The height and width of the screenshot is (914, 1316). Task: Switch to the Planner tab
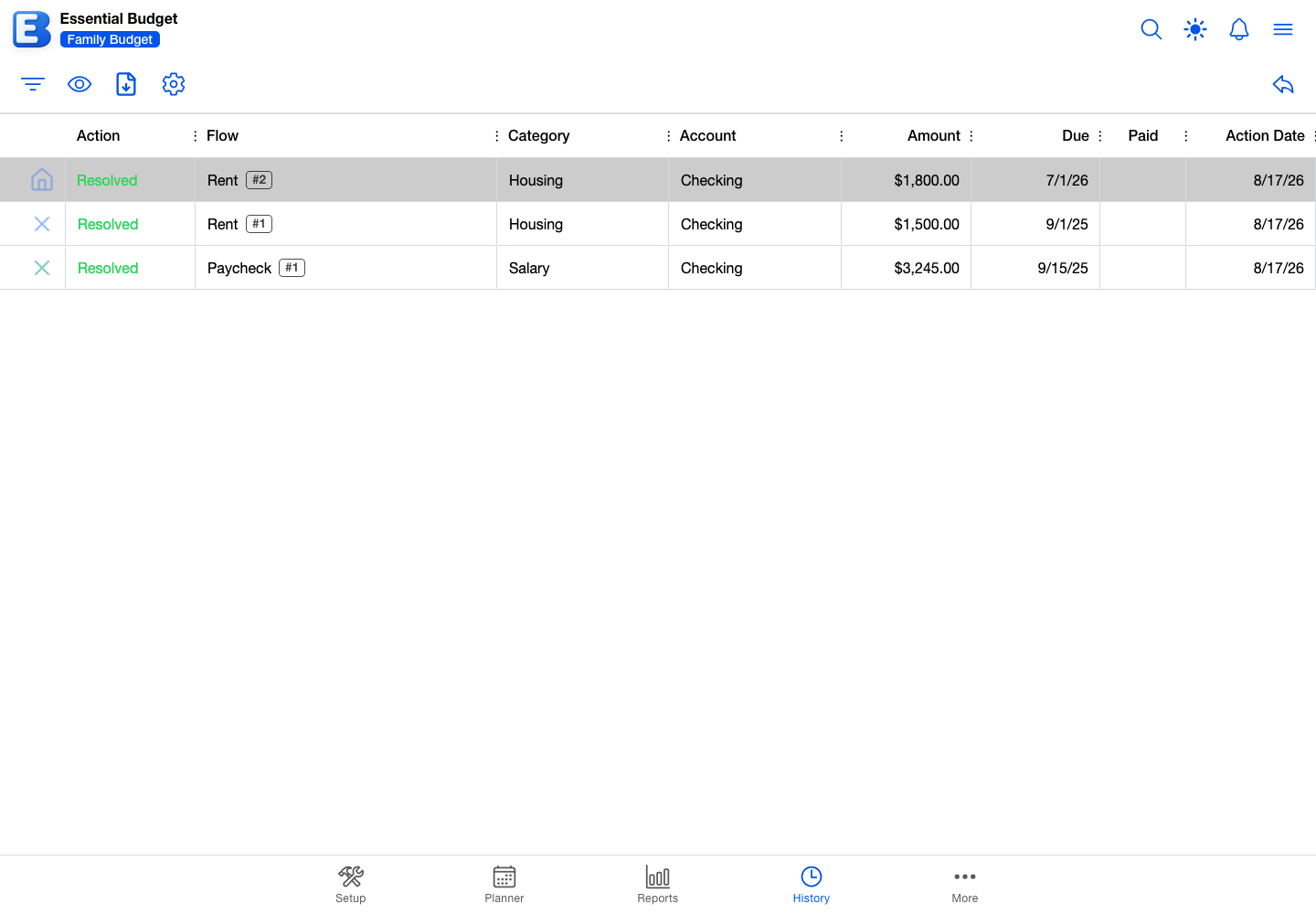click(504, 885)
